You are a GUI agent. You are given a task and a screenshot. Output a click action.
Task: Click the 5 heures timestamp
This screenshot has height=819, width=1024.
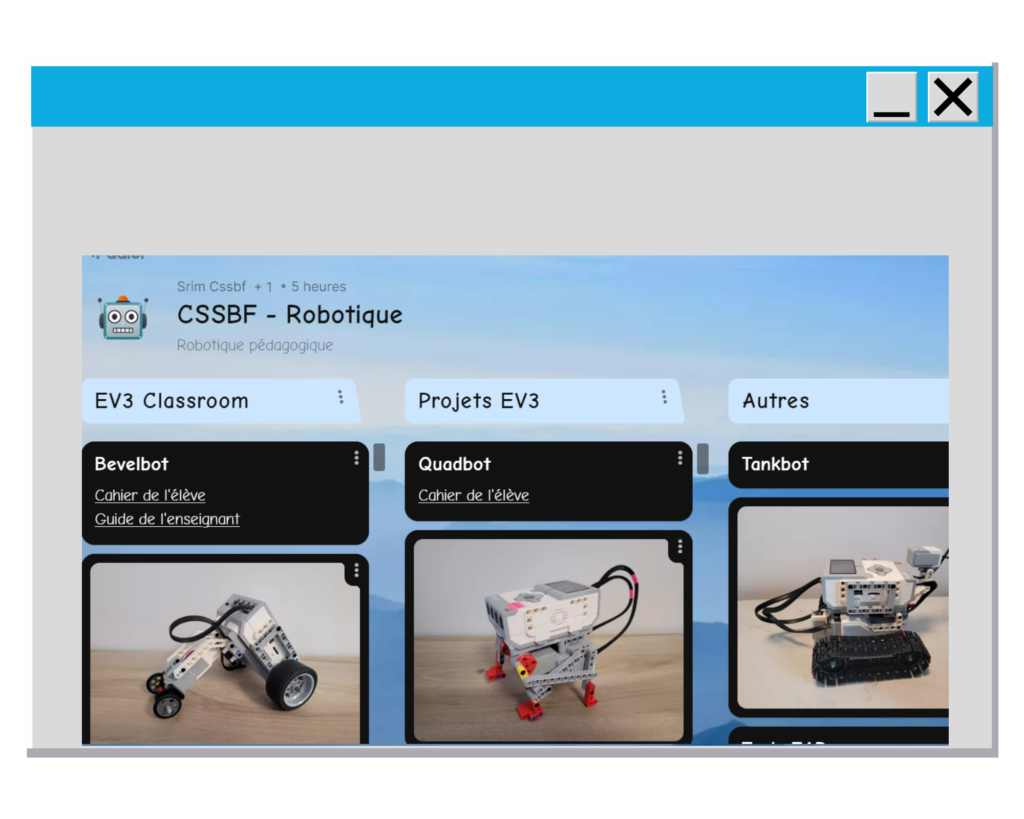click(318, 286)
